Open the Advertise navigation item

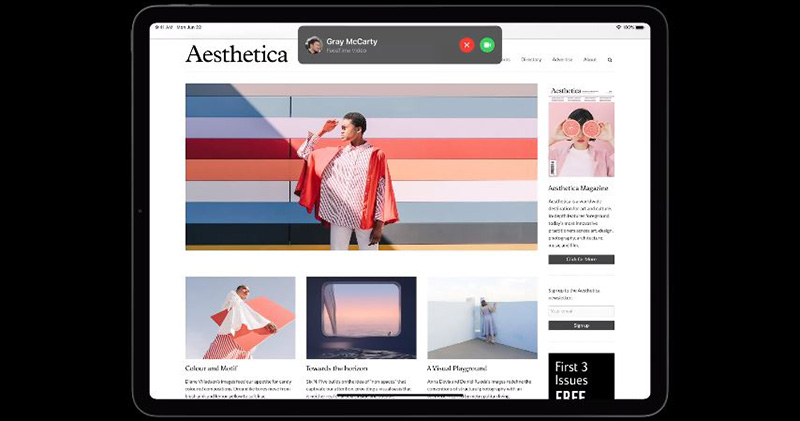tap(562, 60)
